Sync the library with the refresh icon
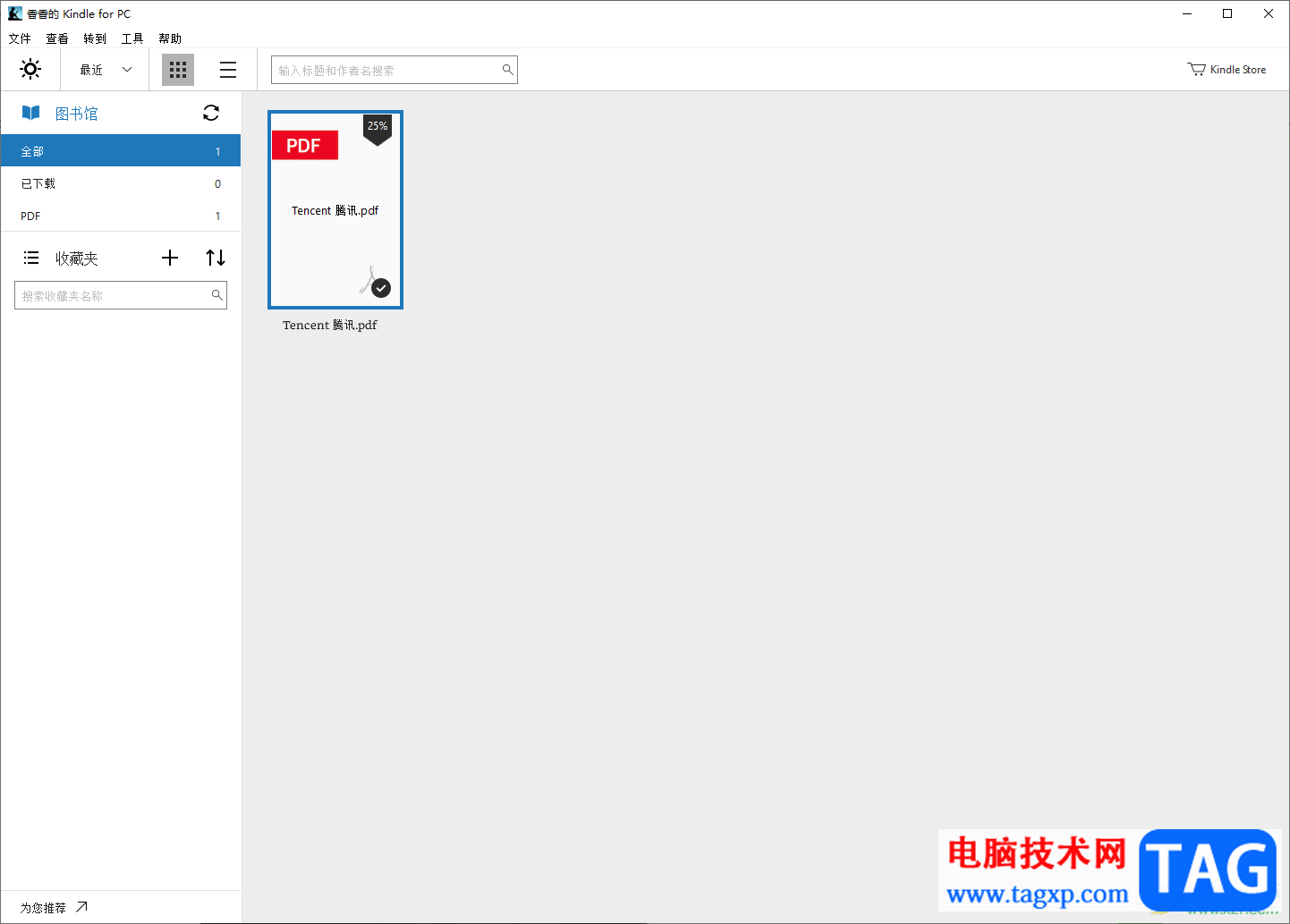The height and width of the screenshot is (924, 1290). [211, 113]
